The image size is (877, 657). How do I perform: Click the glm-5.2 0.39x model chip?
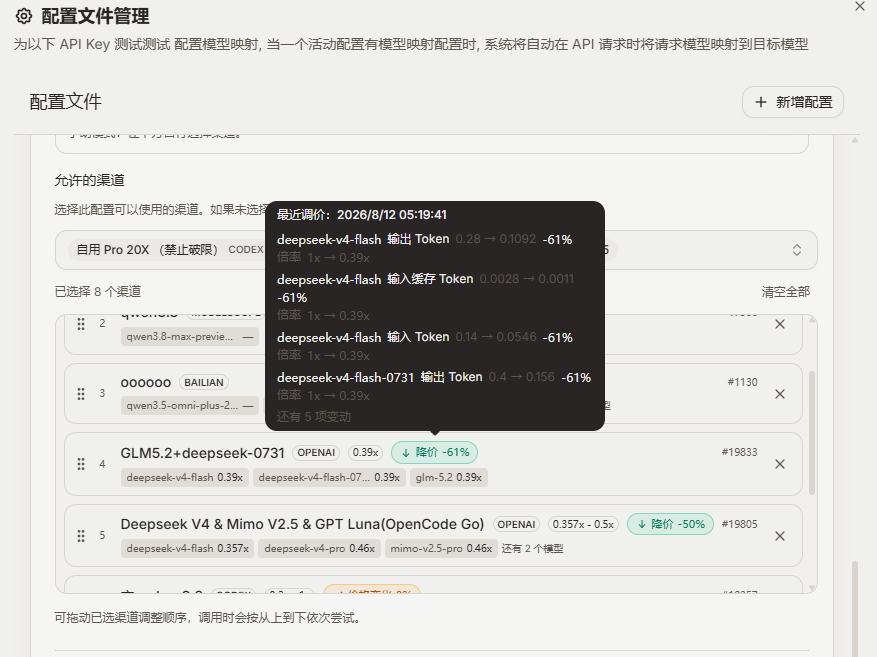click(x=449, y=478)
